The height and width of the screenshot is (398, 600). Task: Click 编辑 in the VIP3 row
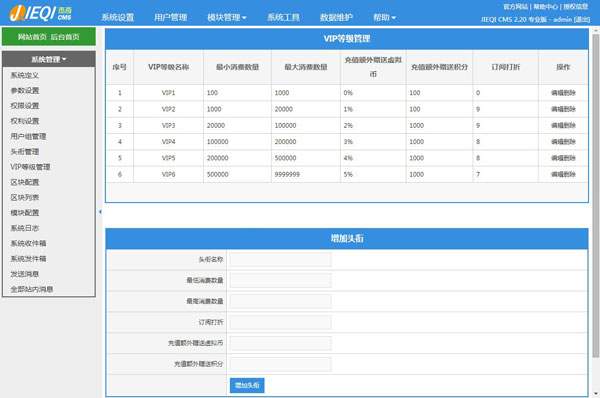(x=557, y=126)
